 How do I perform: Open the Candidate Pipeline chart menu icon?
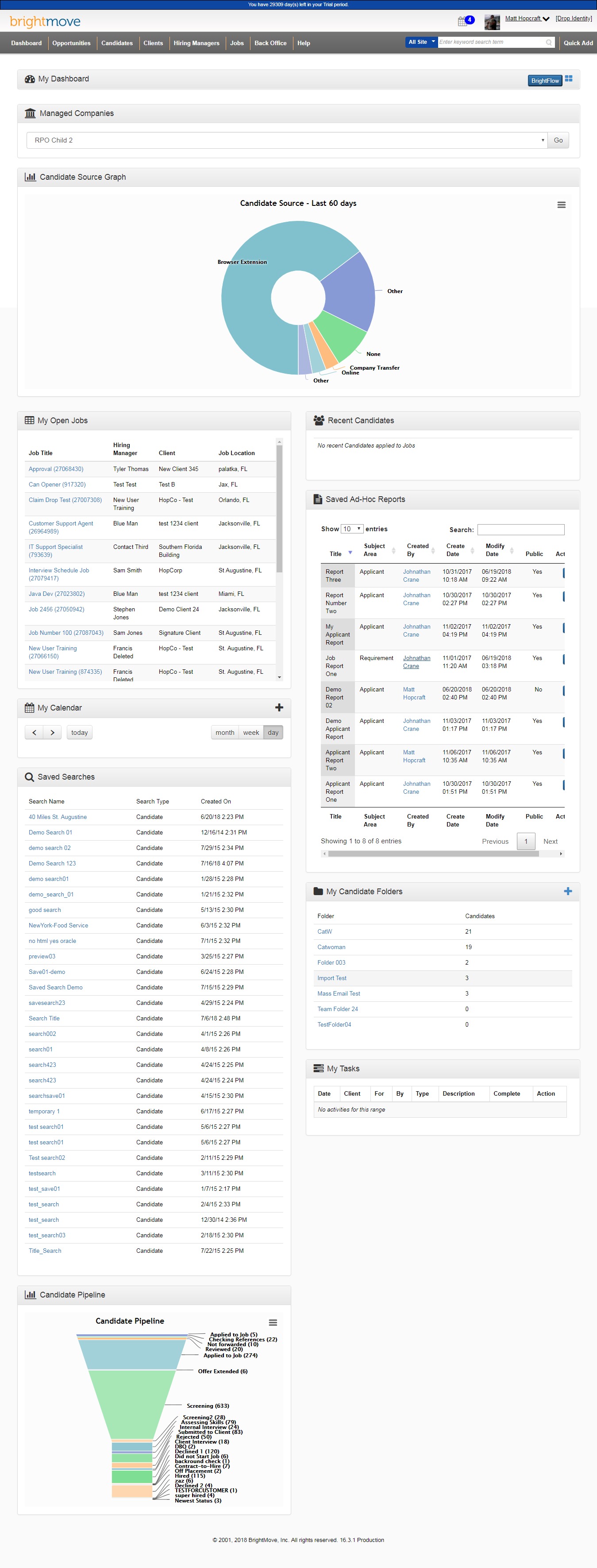coord(273,1322)
